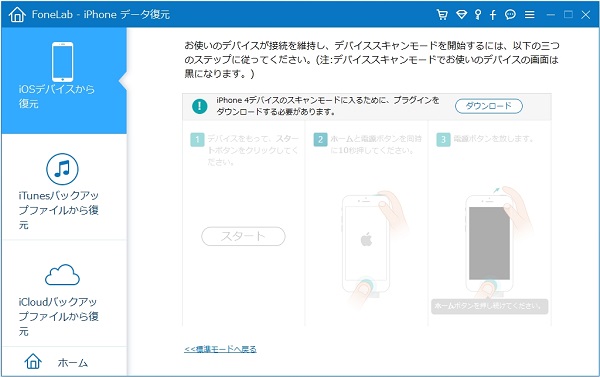Open the hamburger menu icon
This screenshot has width=600, height=377.
[x=530, y=15]
